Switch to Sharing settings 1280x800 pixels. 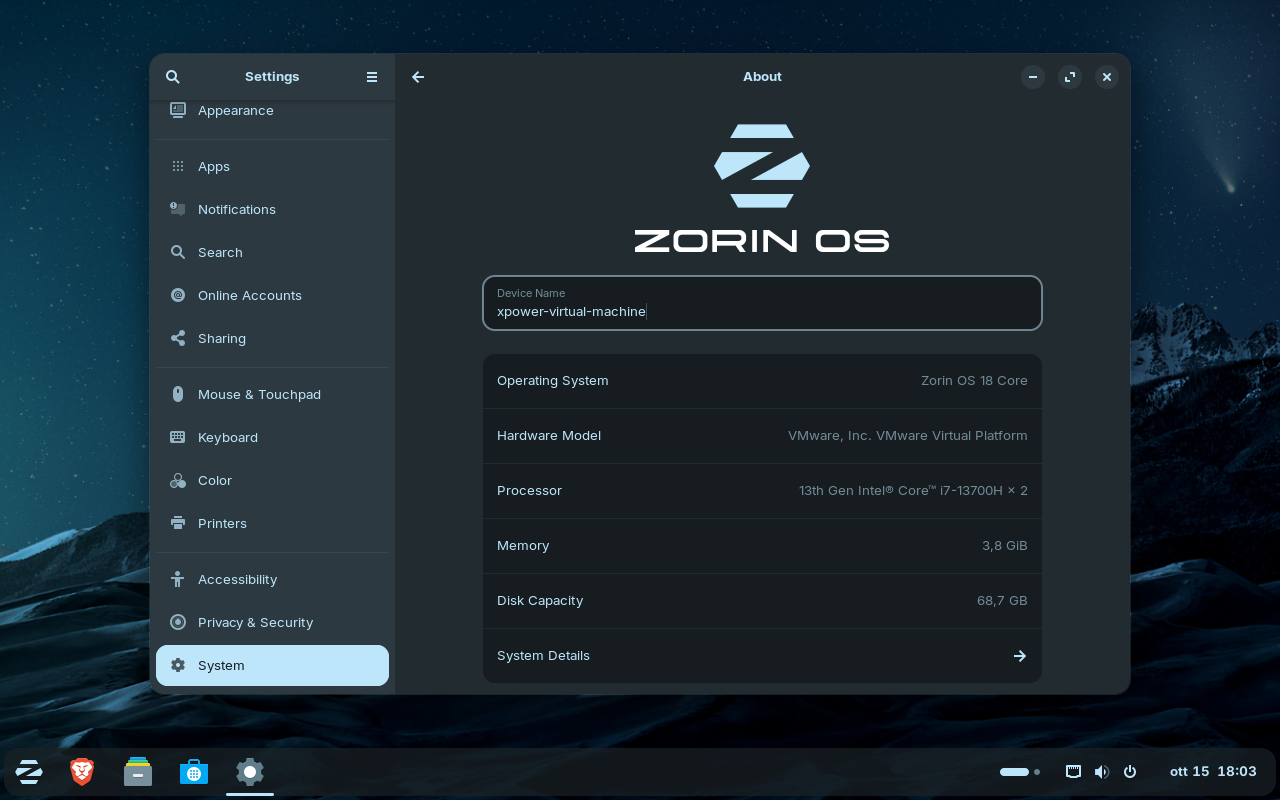[272, 338]
